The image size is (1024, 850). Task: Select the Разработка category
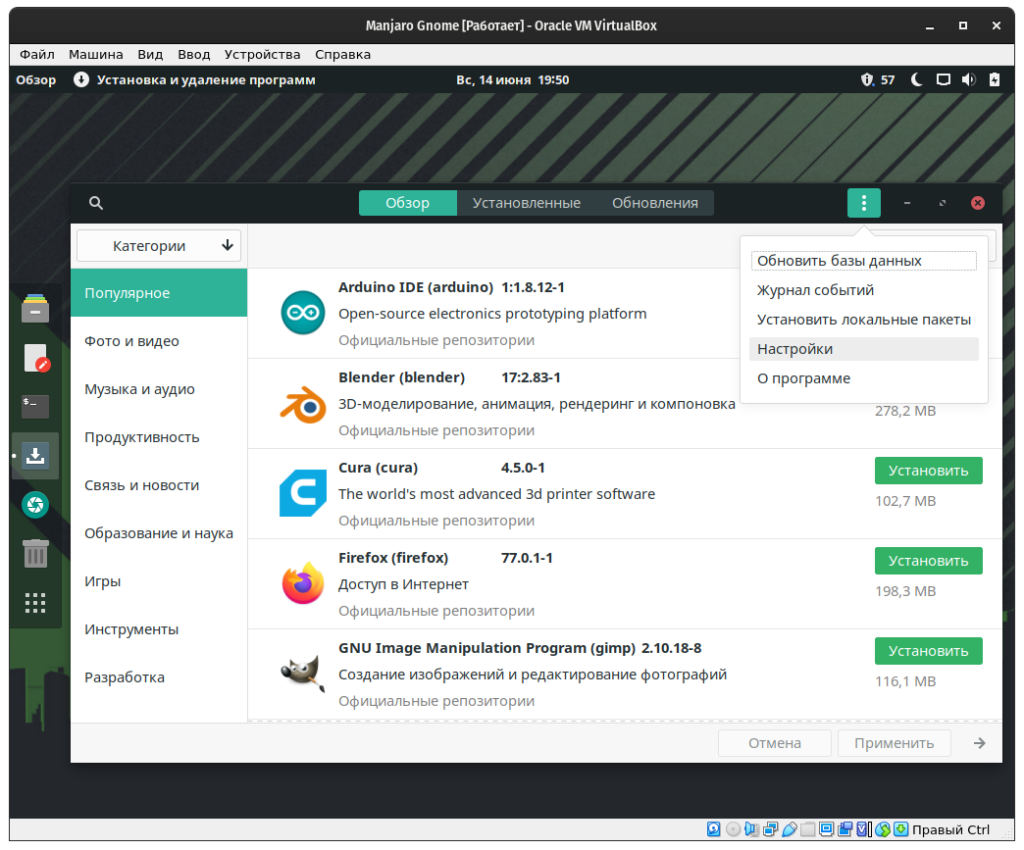159,677
